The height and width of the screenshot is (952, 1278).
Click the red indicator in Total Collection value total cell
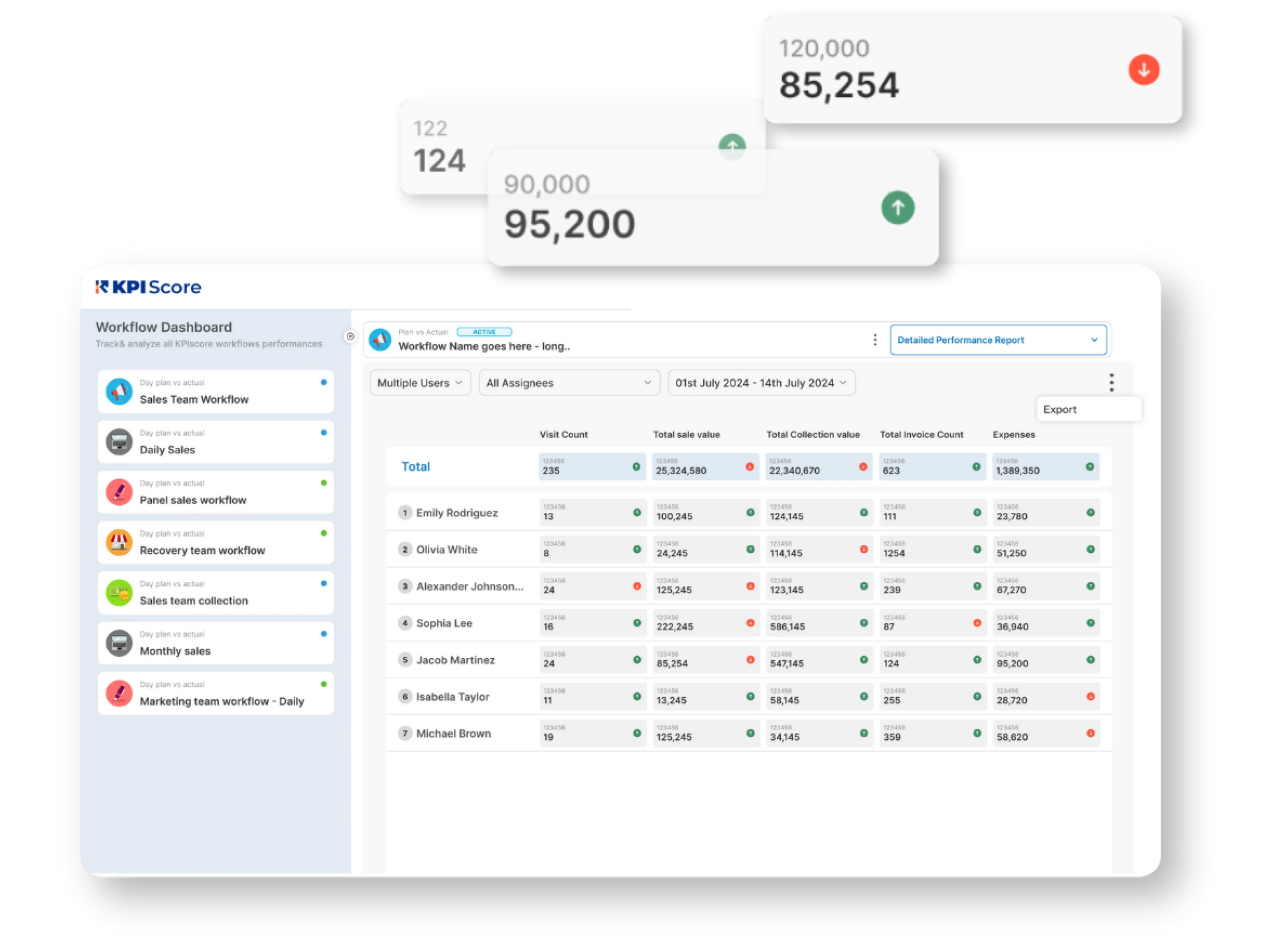(863, 467)
